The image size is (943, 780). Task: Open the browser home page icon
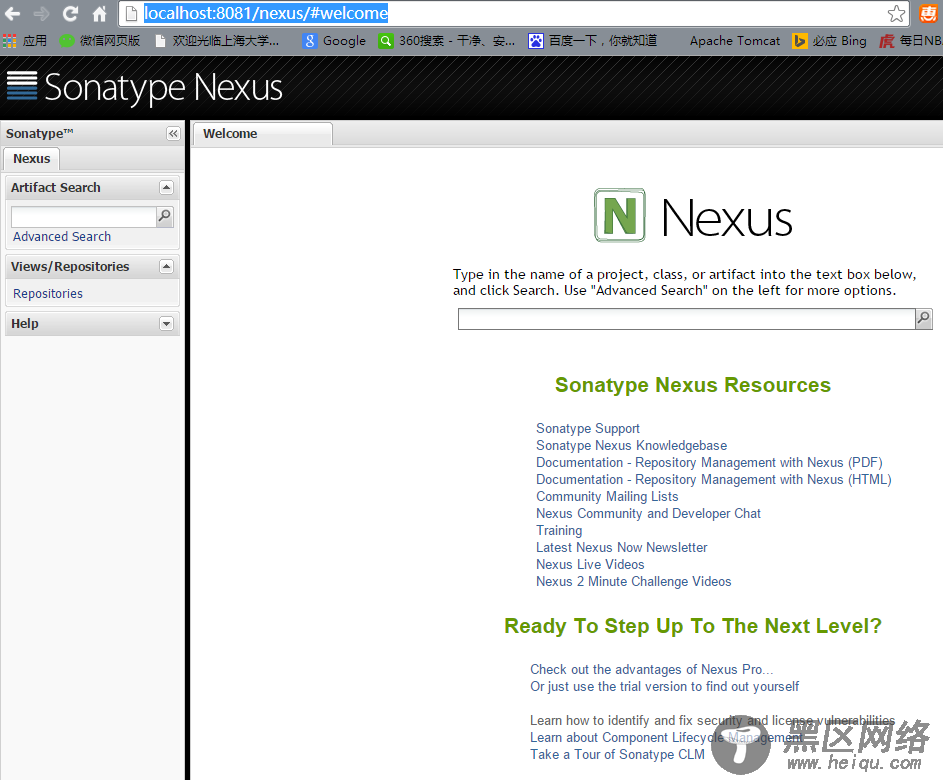click(x=99, y=13)
